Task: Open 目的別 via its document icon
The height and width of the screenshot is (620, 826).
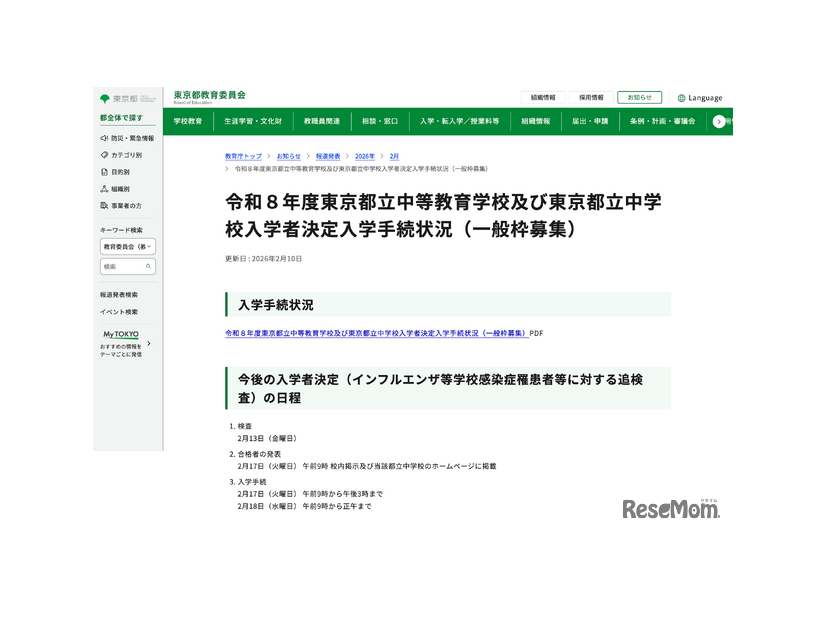Action: coord(104,172)
